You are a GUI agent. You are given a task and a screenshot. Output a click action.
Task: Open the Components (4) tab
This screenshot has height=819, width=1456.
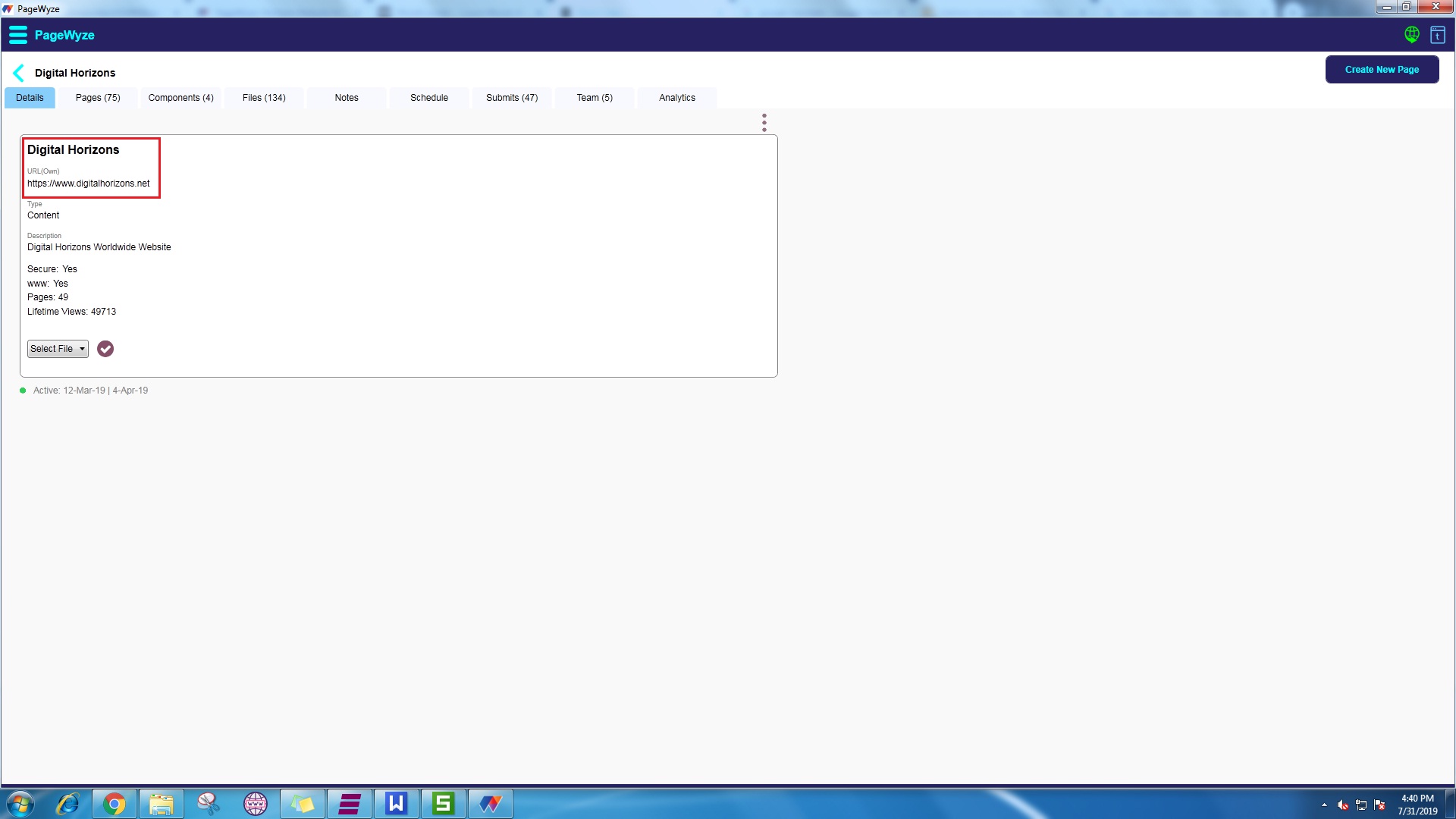180,98
